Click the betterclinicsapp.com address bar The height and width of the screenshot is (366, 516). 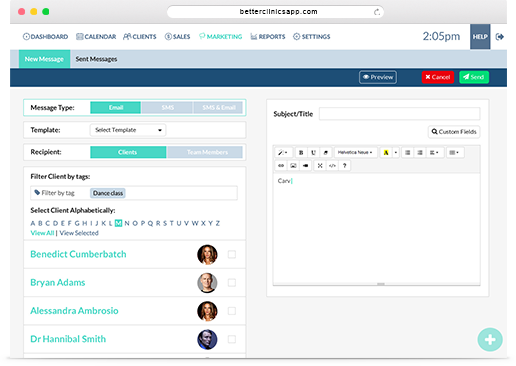click(275, 12)
